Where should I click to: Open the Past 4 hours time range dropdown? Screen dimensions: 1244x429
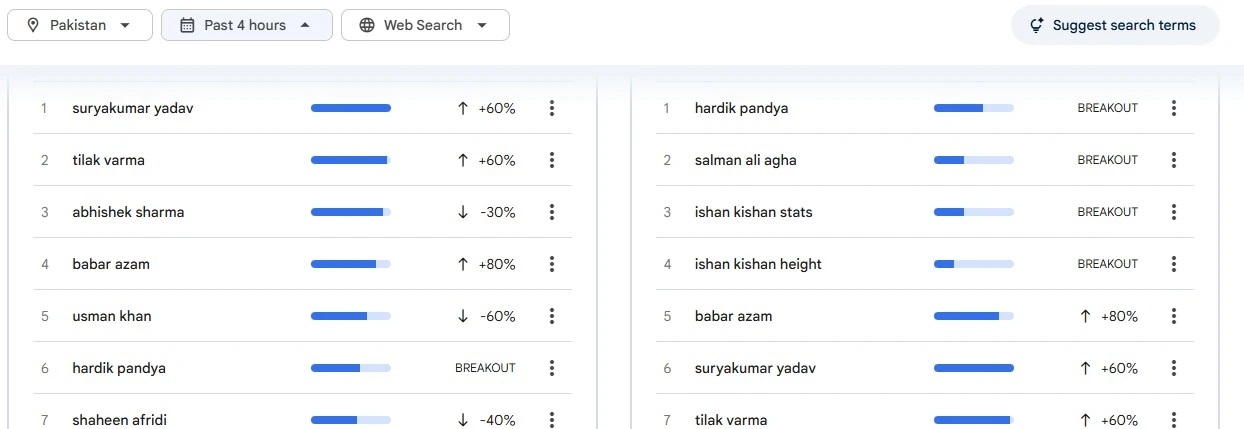click(246, 26)
